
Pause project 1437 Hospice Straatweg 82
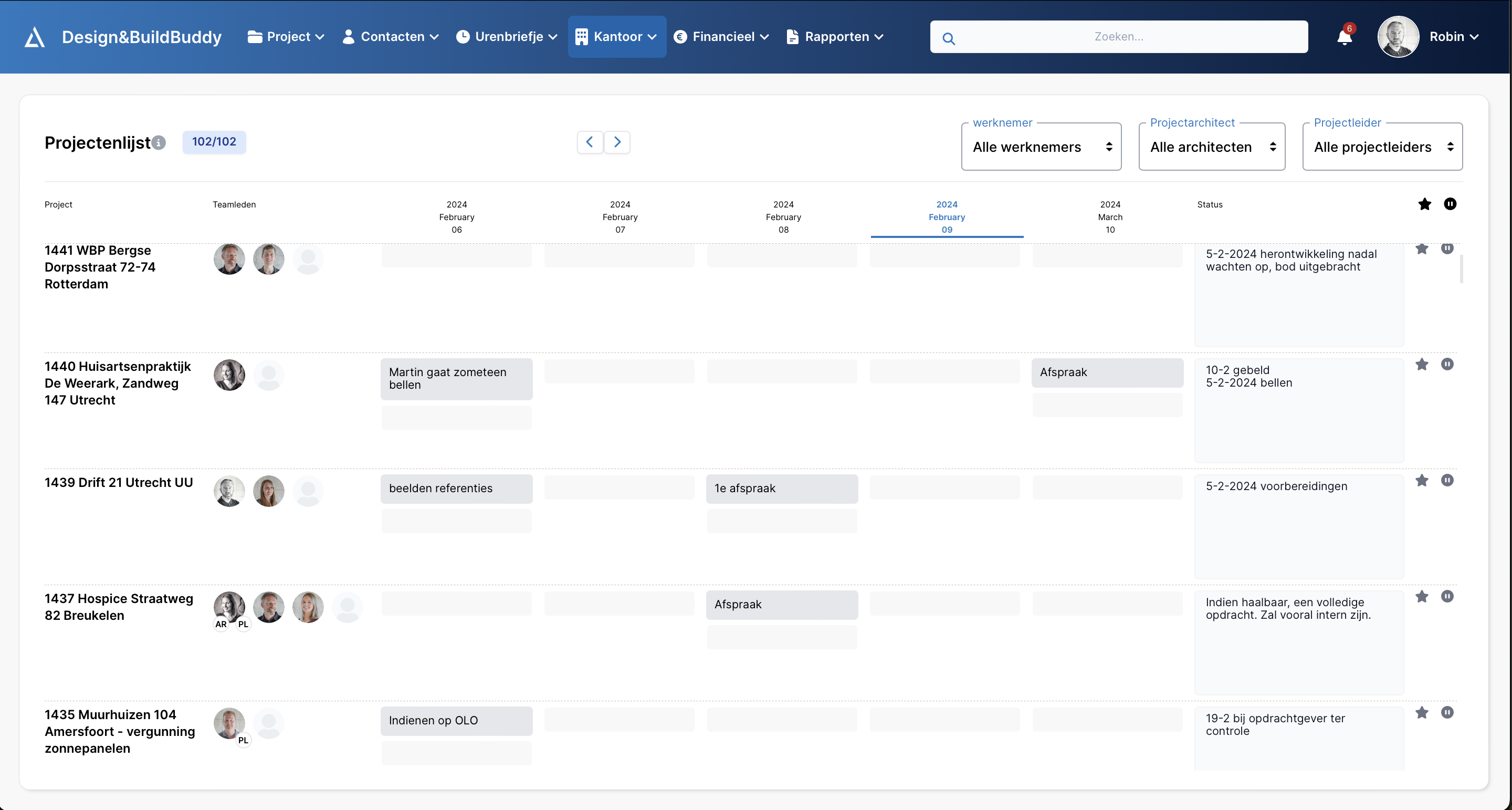click(x=1447, y=597)
